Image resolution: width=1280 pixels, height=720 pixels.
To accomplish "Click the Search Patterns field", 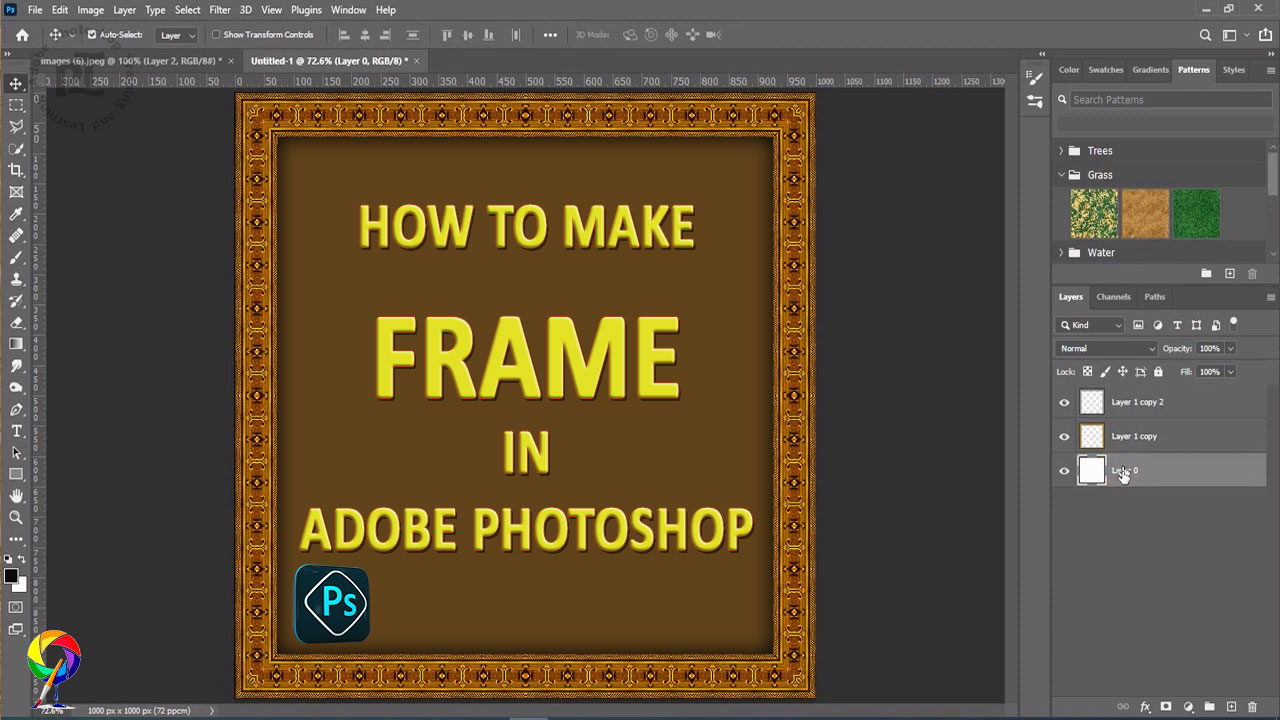I will pos(1165,100).
